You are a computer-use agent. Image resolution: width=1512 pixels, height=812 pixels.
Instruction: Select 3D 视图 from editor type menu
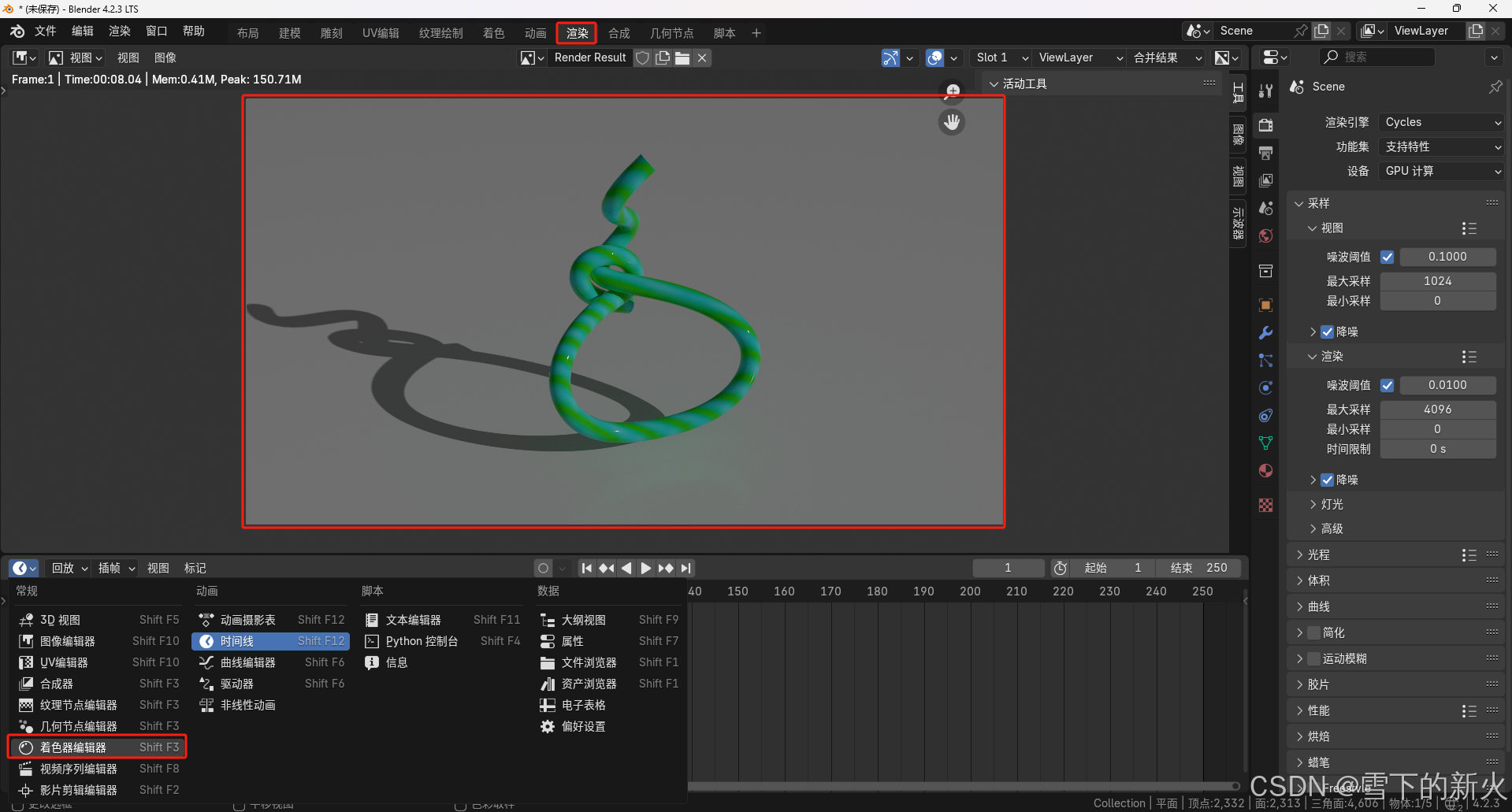pyautogui.click(x=98, y=620)
